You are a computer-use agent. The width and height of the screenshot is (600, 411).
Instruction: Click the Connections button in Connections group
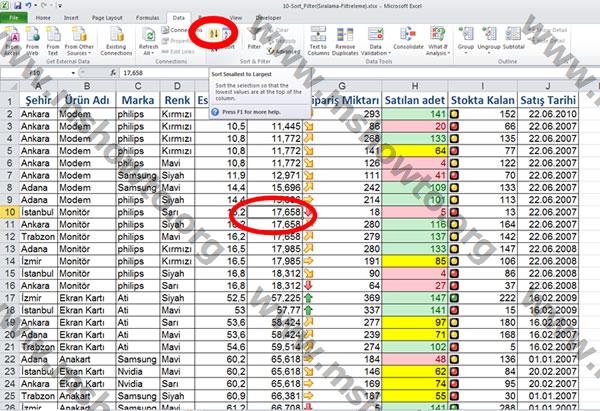(180, 30)
